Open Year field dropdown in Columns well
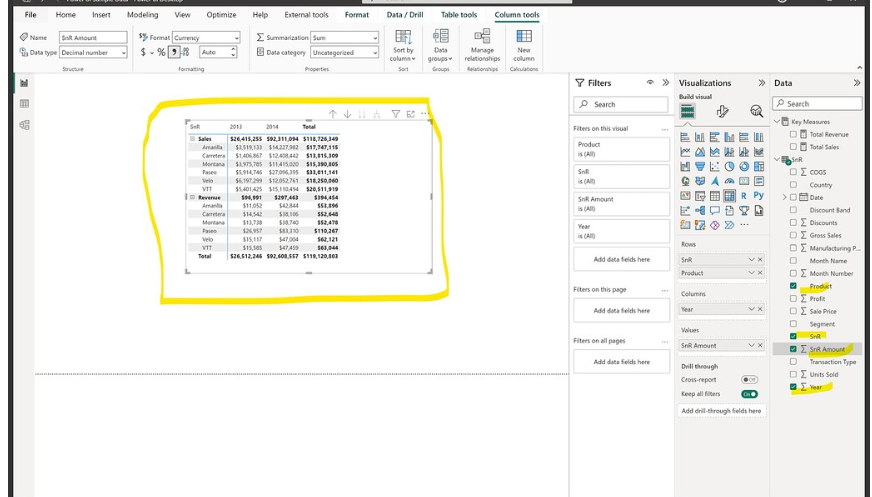The width and height of the screenshot is (872, 497). 751,309
